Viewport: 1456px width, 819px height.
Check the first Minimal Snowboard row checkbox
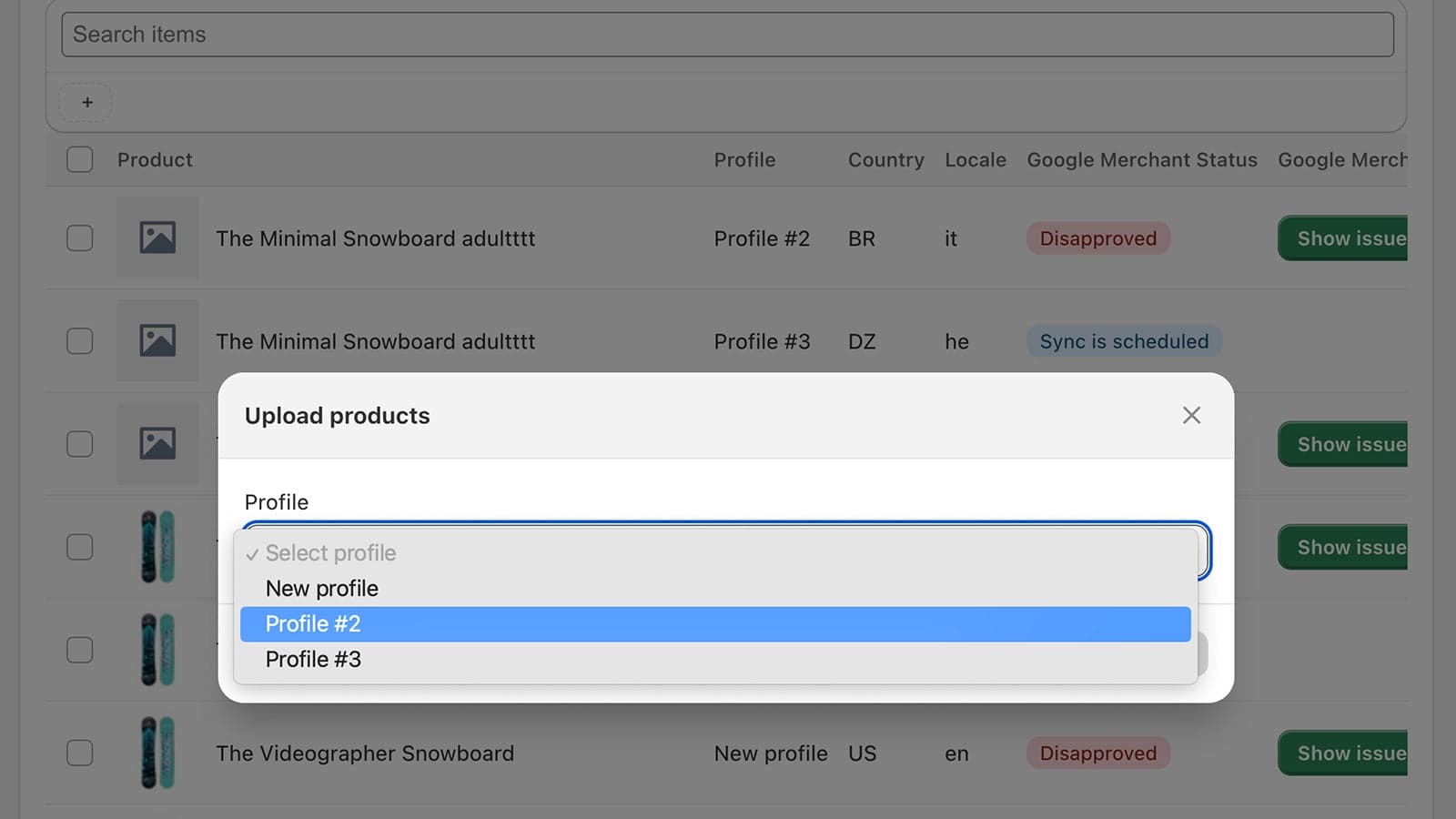[80, 238]
